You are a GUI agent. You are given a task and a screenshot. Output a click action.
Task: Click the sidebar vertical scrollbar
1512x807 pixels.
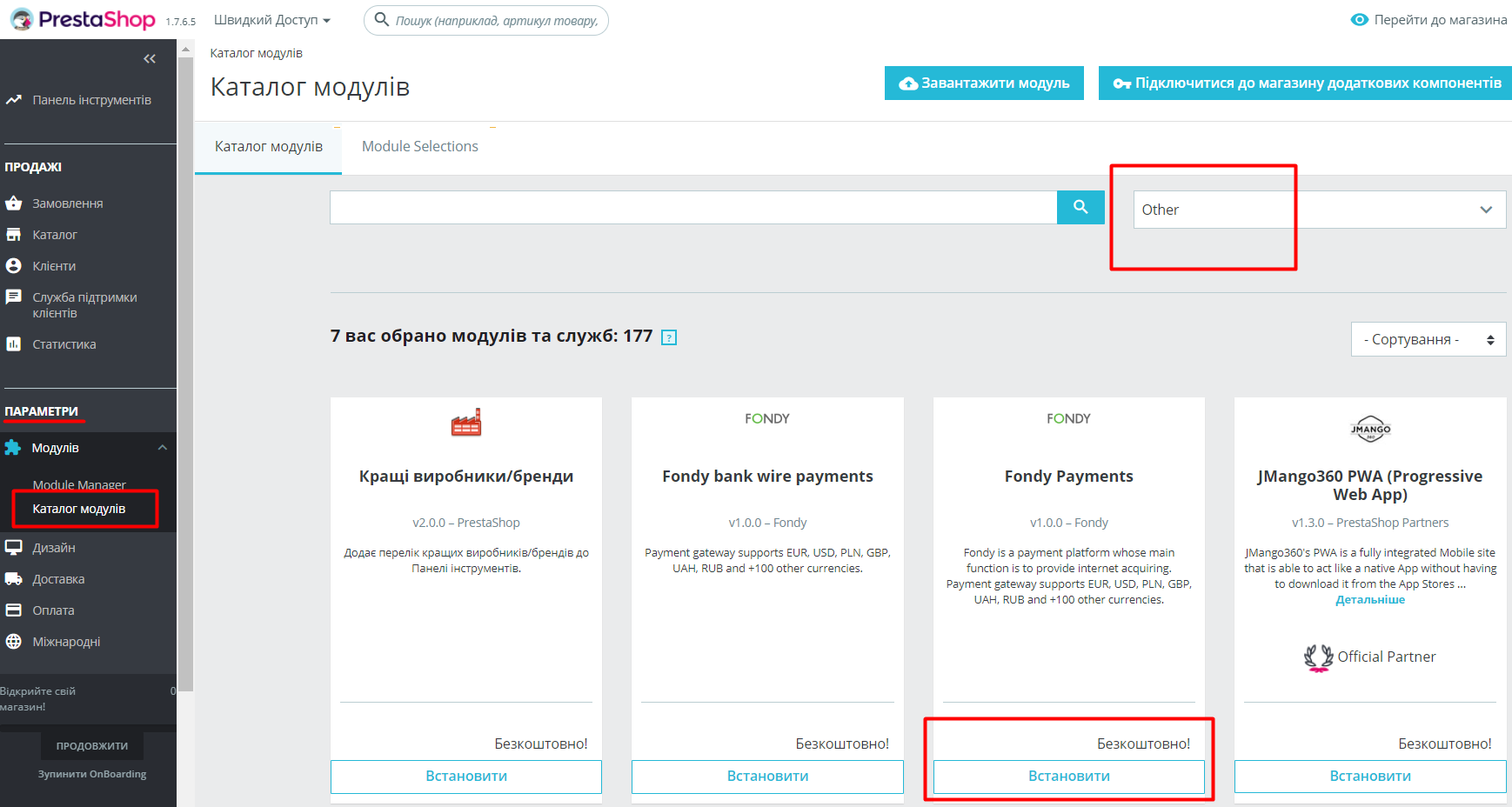[x=185, y=374]
